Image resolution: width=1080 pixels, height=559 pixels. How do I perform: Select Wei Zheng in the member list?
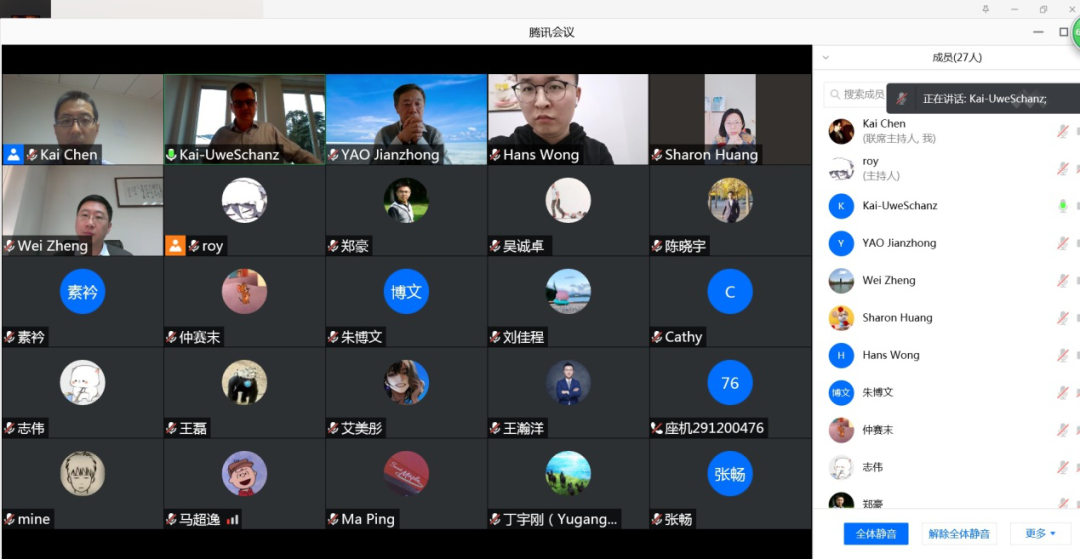click(888, 281)
